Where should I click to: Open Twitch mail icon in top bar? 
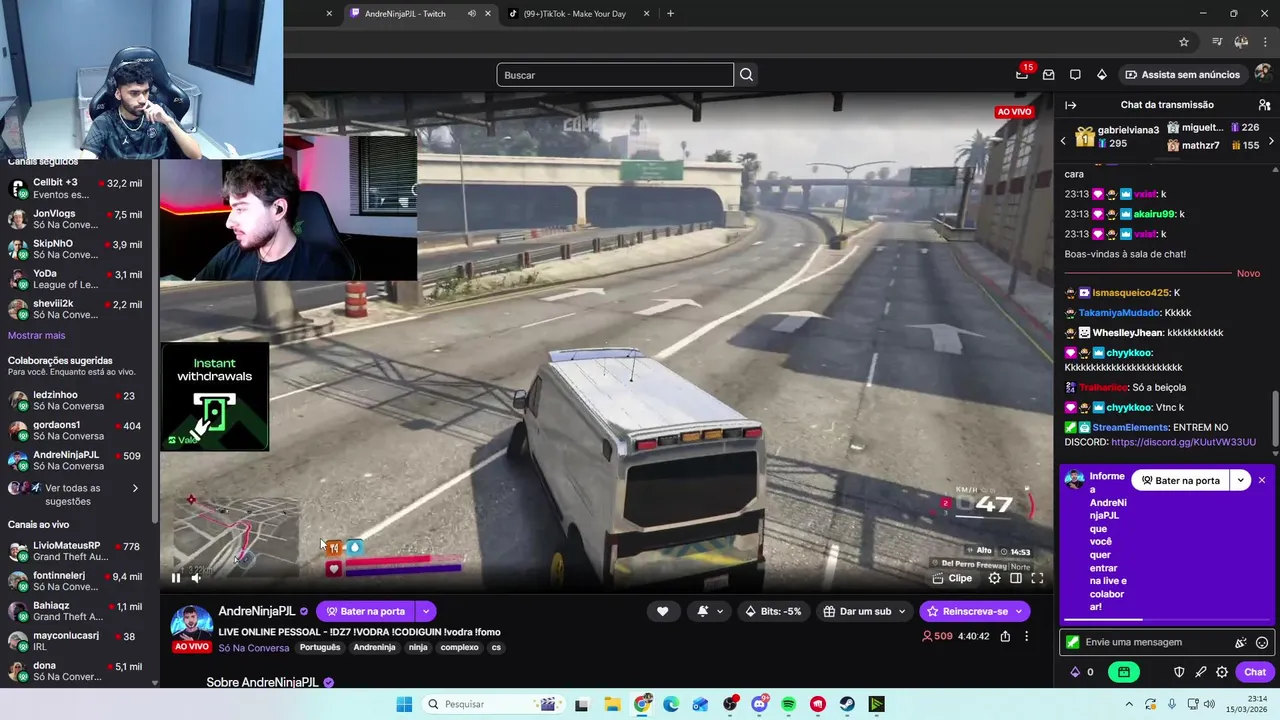1048,75
